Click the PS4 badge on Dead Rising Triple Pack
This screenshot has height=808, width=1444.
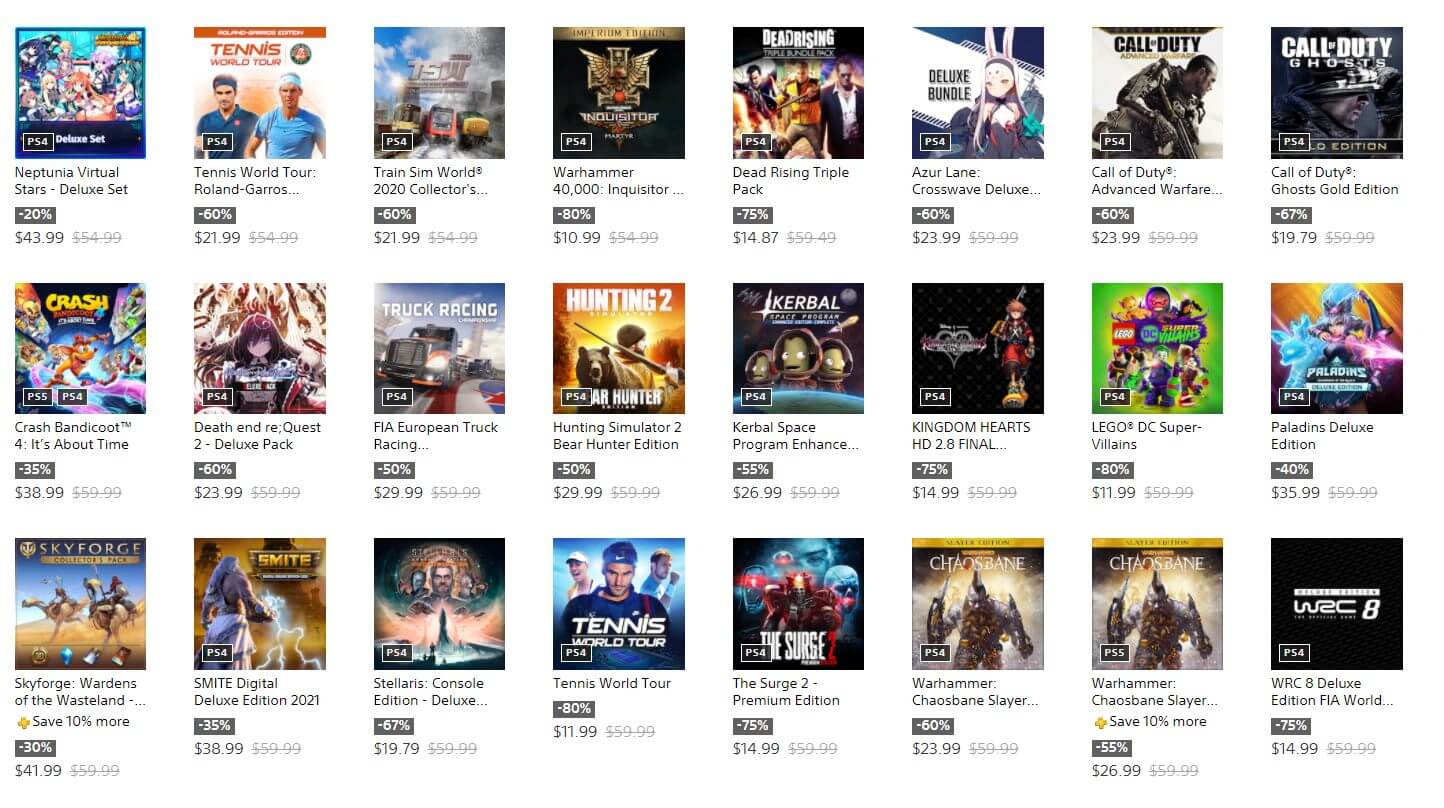[x=755, y=142]
